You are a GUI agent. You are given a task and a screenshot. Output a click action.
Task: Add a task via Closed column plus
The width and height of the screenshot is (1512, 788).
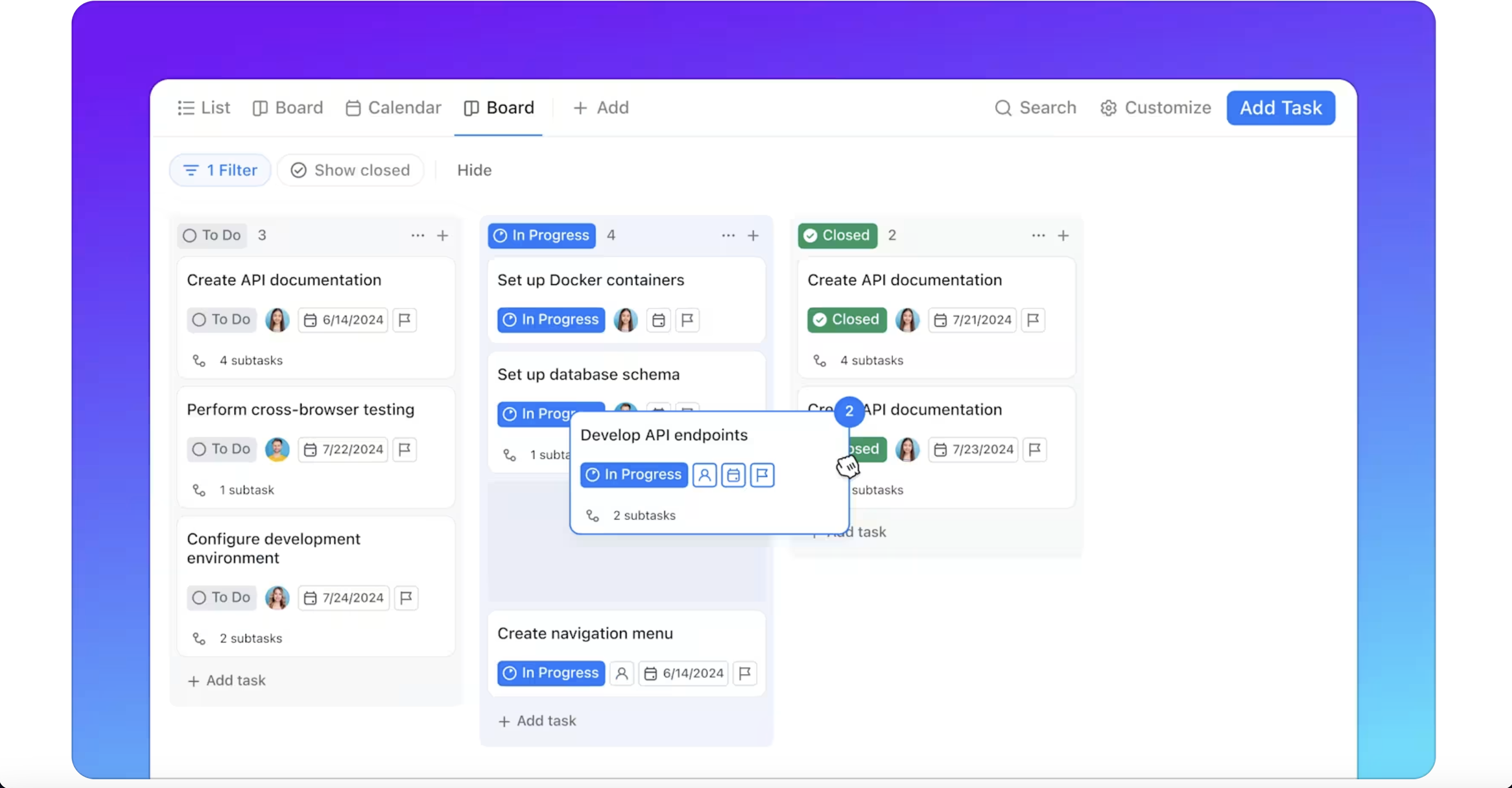(1063, 235)
